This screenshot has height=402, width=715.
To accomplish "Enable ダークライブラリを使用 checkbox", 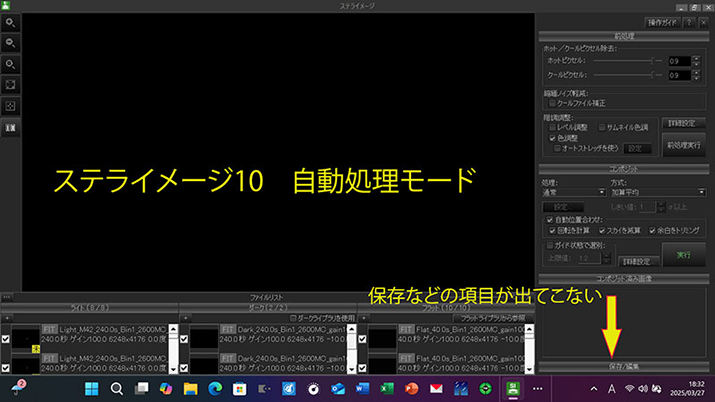I will click(x=293, y=318).
